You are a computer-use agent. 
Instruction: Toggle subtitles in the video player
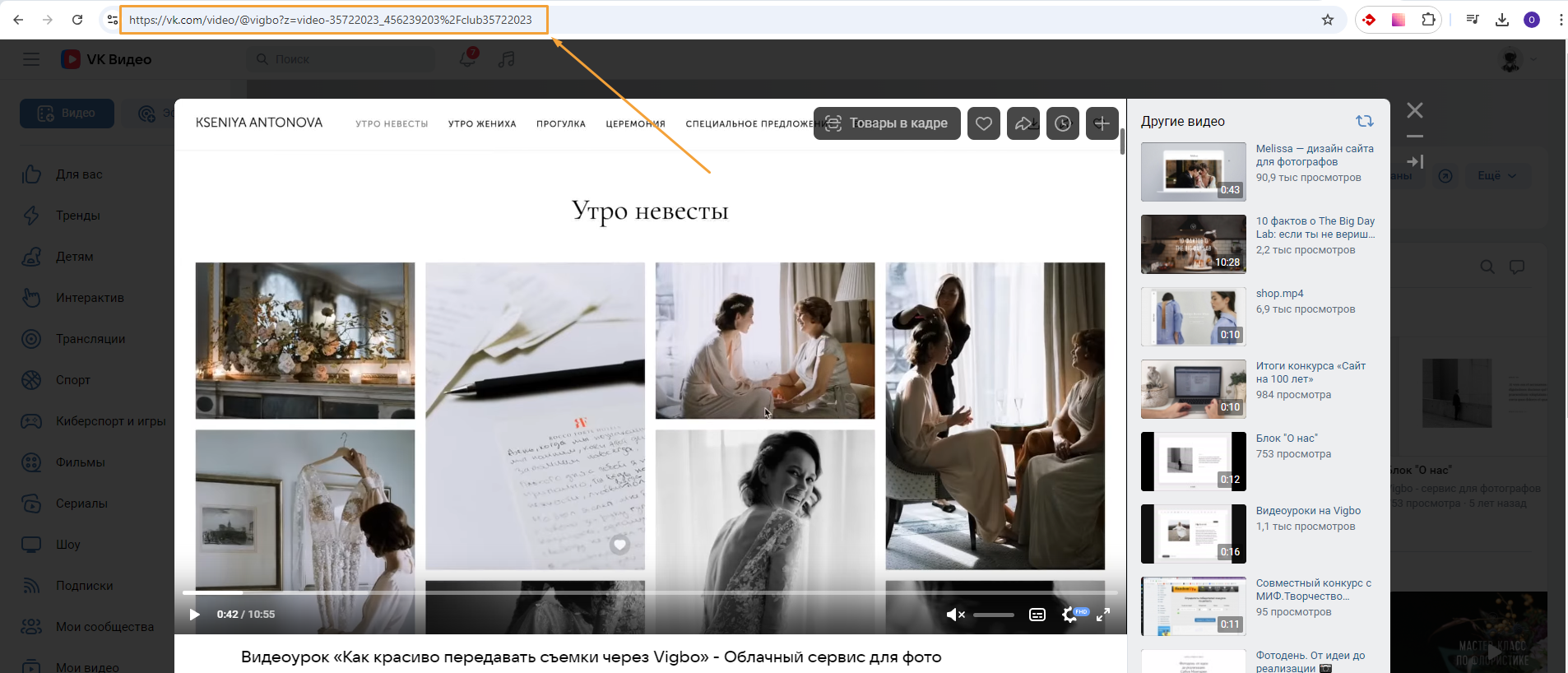[1037, 615]
